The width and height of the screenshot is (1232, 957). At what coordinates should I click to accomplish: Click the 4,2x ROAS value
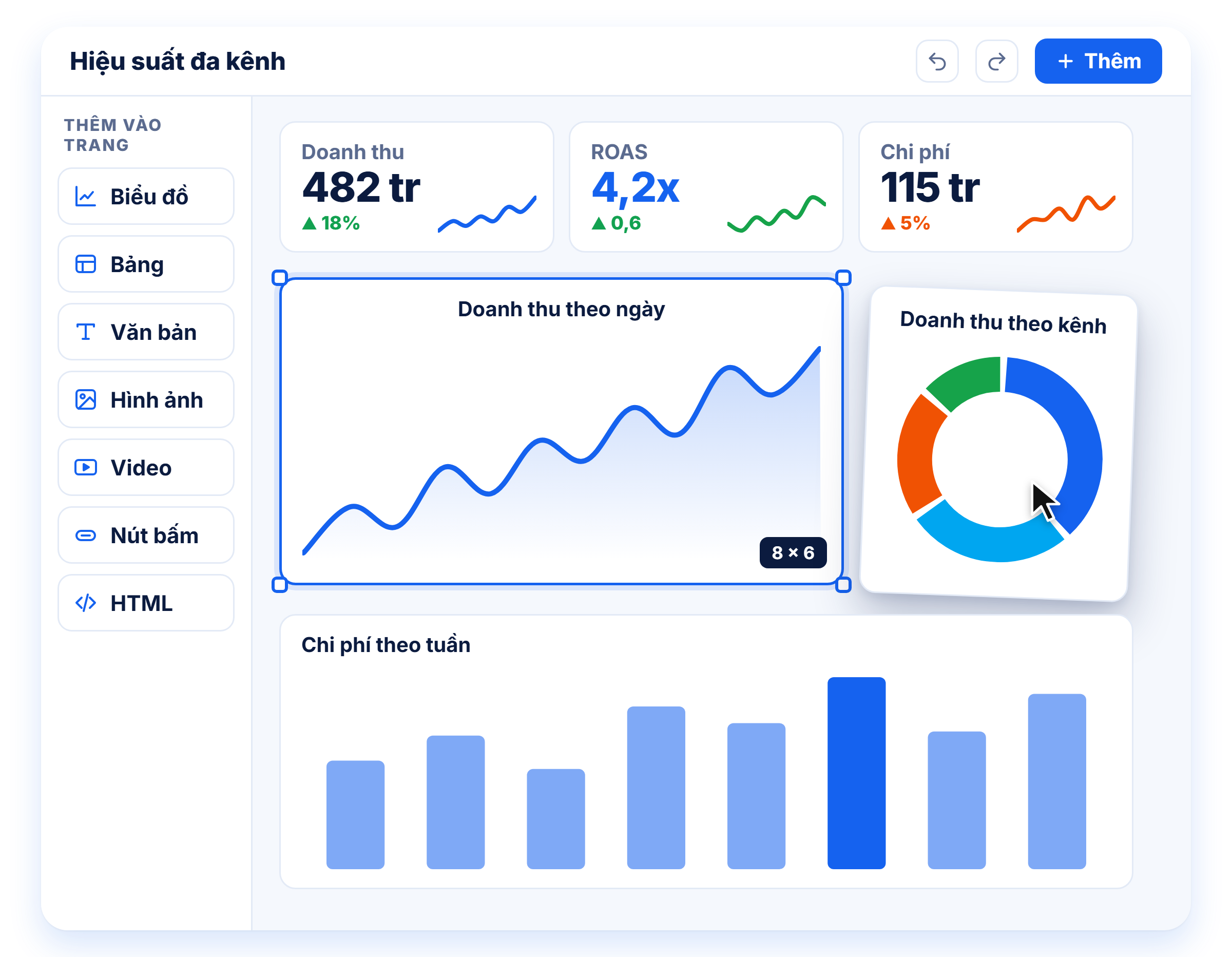(635, 187)
